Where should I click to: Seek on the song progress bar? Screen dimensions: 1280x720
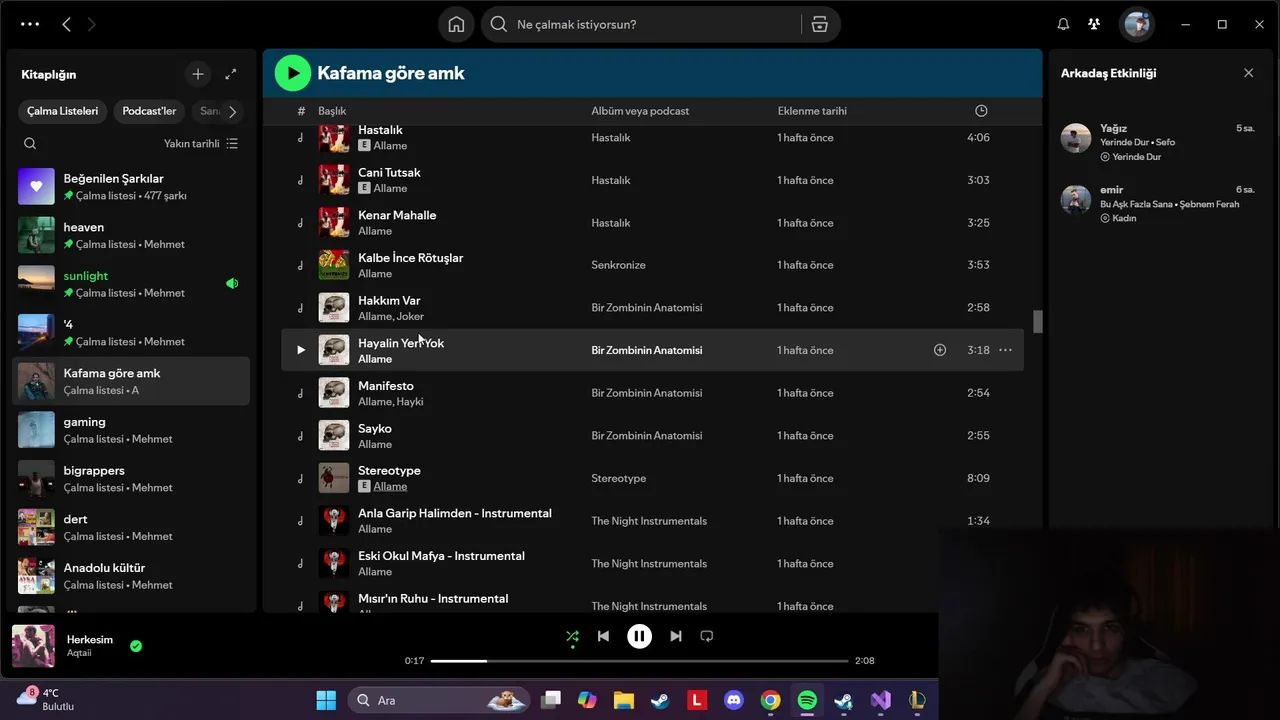[639, 661]
